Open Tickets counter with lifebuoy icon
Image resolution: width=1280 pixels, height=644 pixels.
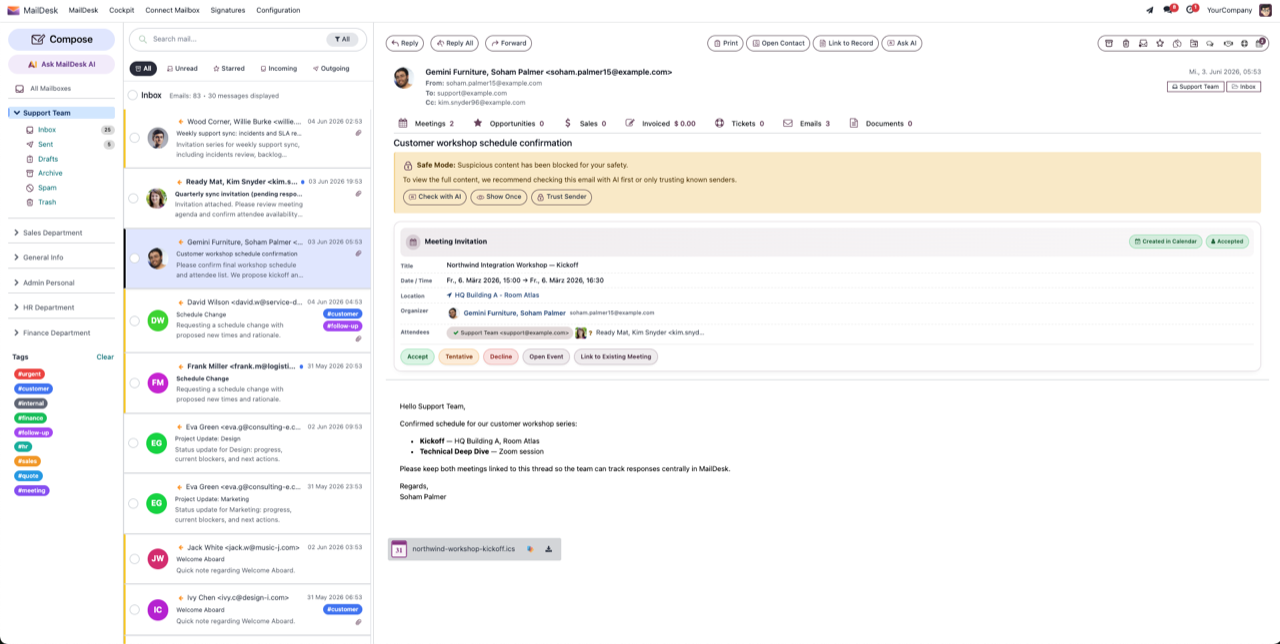[x=739, y=123]
